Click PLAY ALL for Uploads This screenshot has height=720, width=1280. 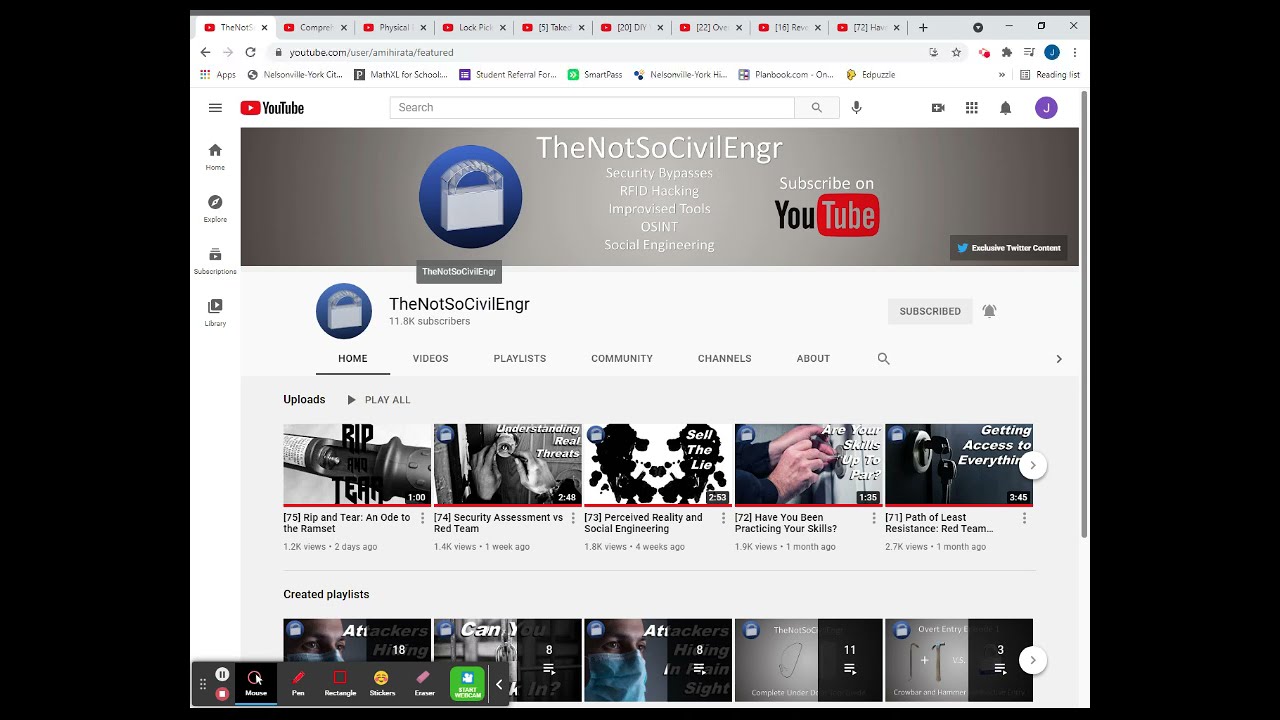(x=378, y=400)
